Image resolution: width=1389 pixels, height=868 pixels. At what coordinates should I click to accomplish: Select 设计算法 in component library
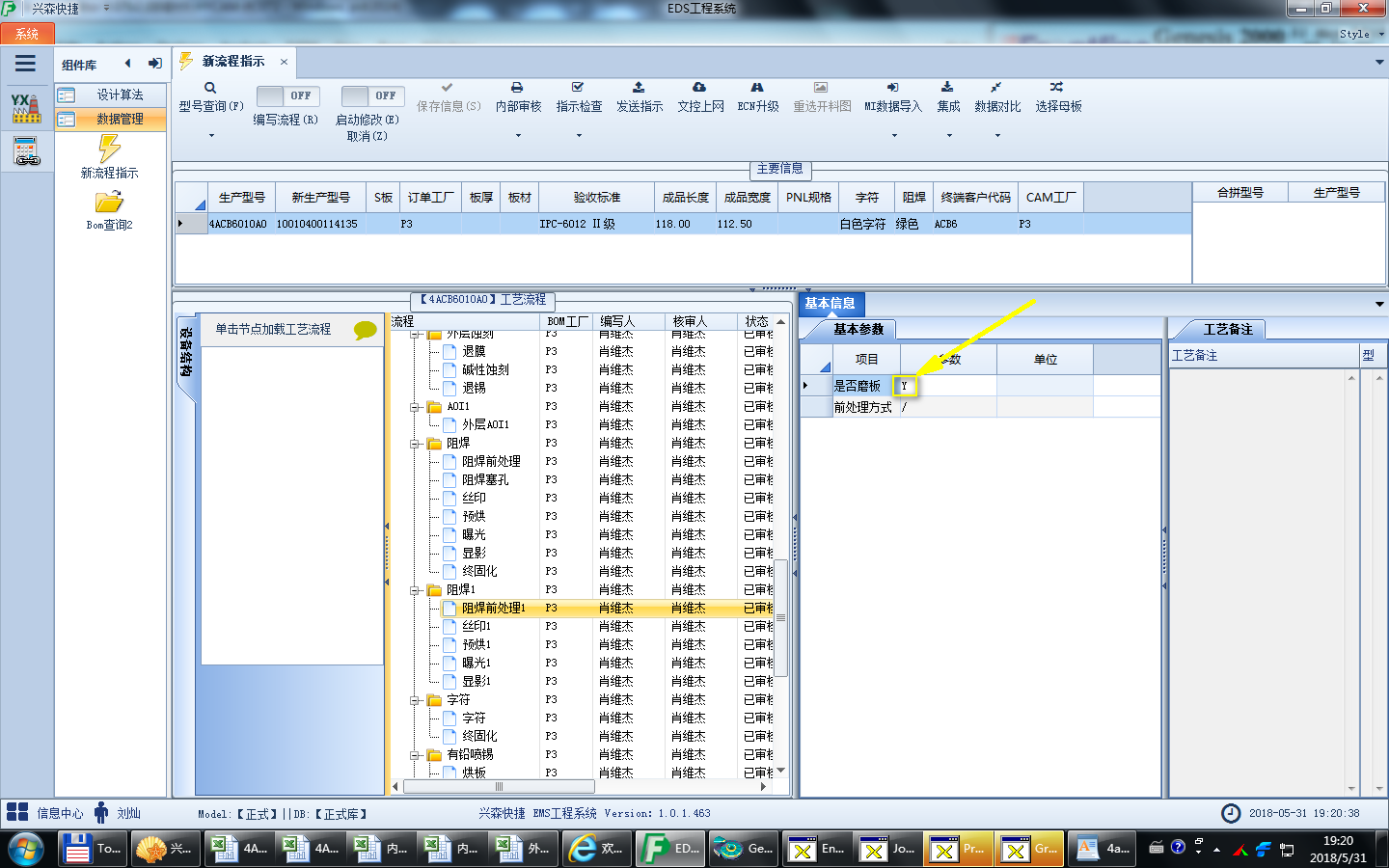point(110,95)
